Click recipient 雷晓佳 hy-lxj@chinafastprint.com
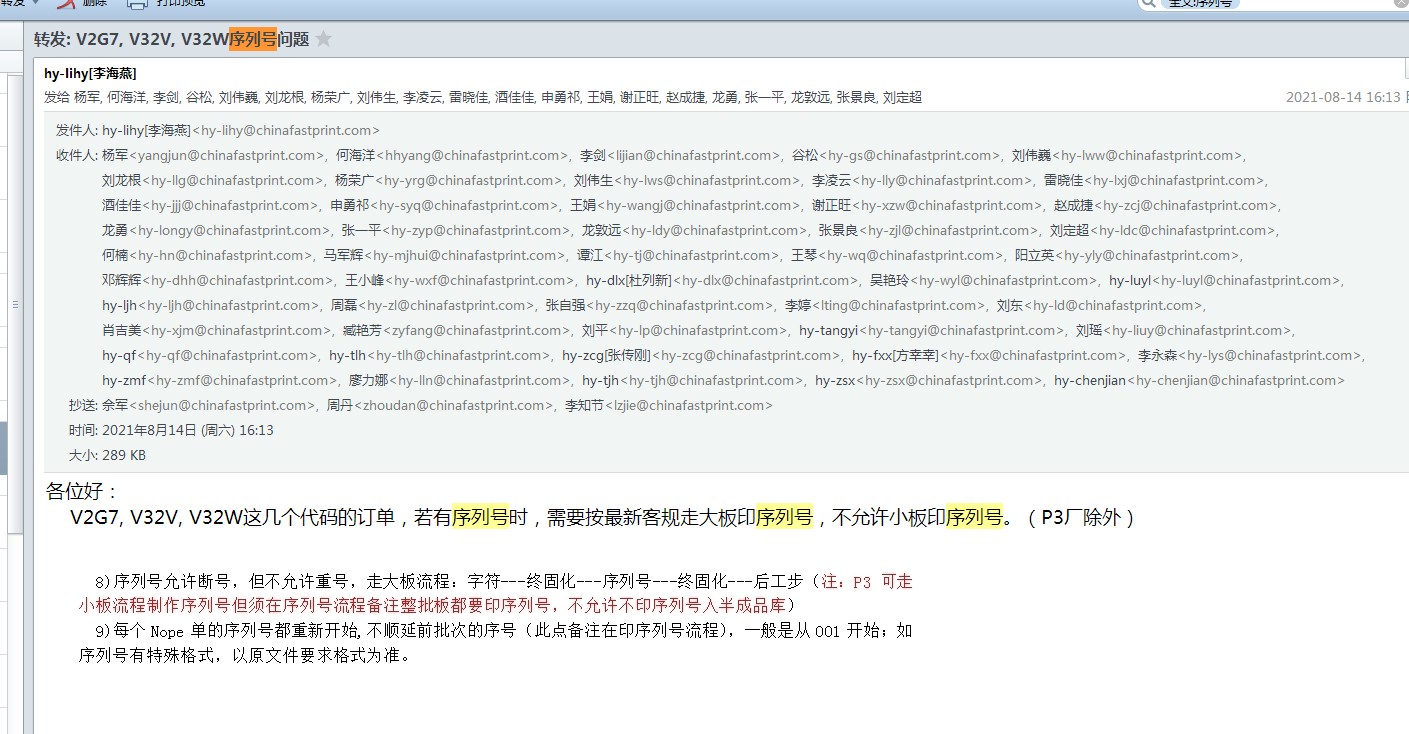This screenshot has height=734, width=1409. pos(1154,180)
